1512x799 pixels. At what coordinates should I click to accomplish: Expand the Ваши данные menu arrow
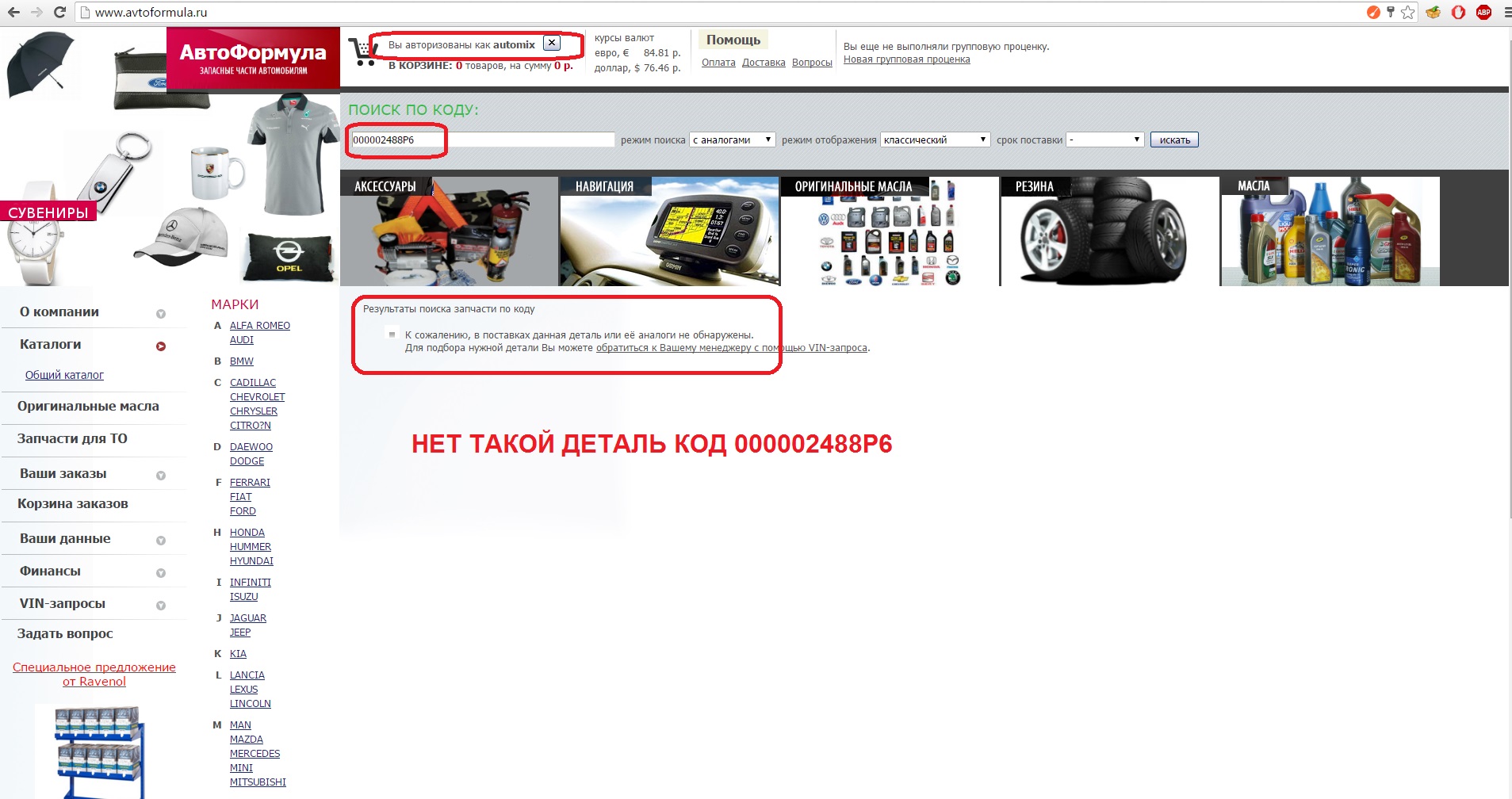coord(161,541)
